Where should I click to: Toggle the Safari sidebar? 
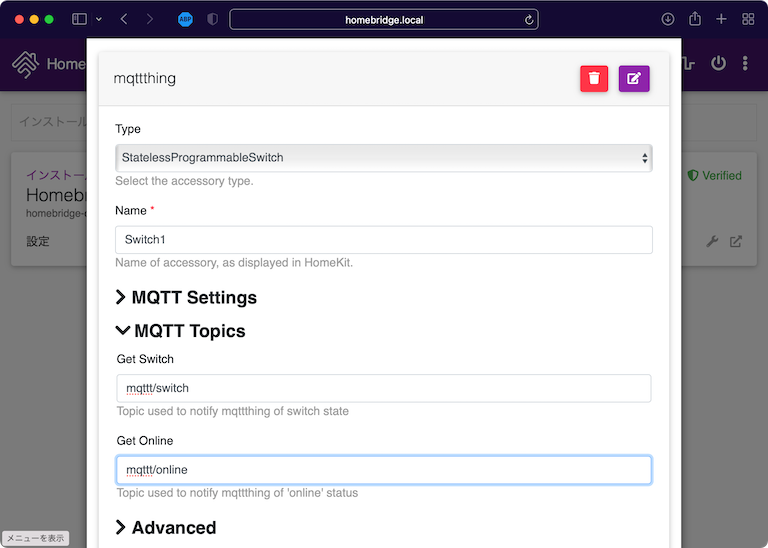79,19
